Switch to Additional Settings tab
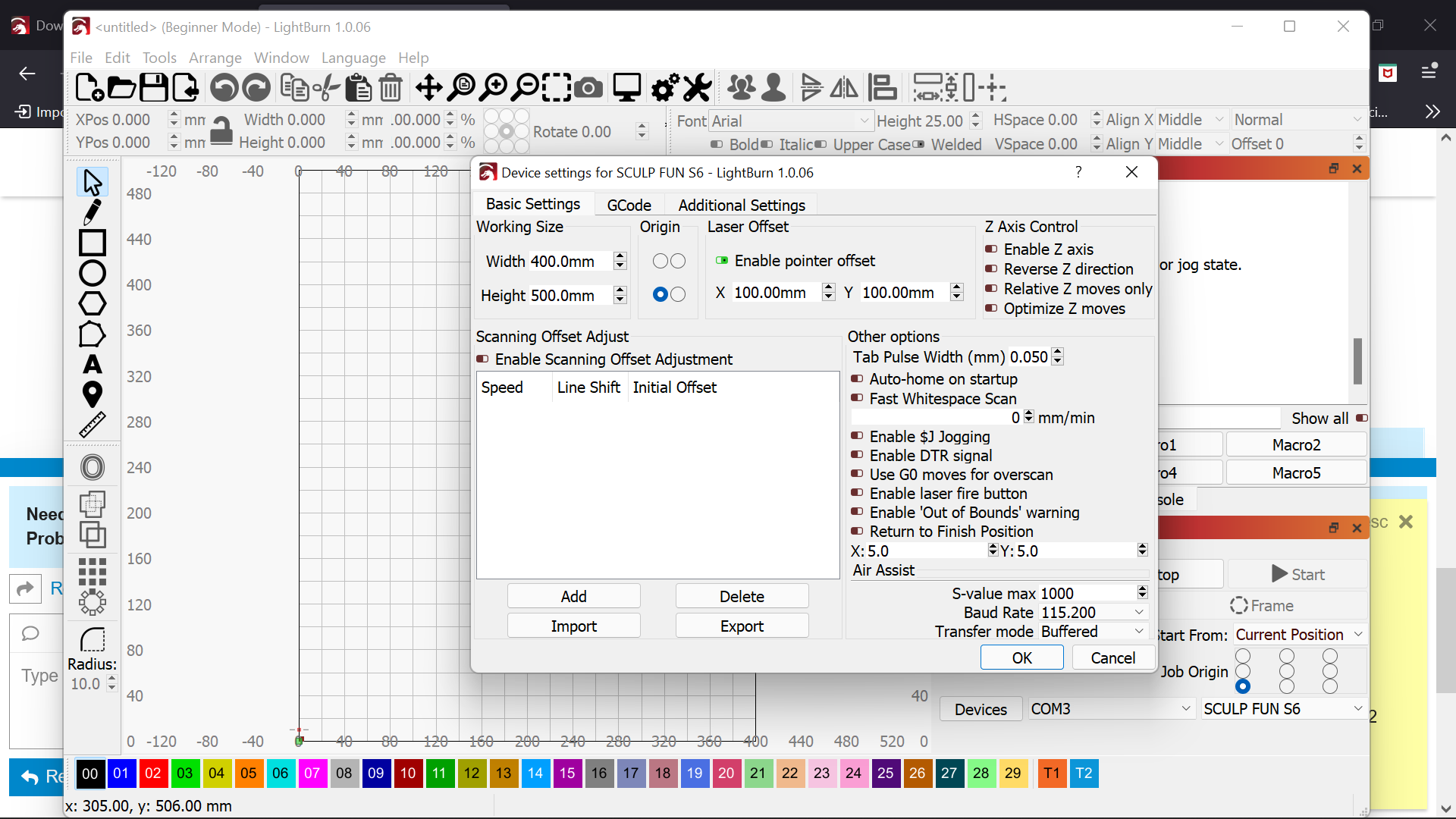This screenshot has height=819, width=1456. pos(742,206)
